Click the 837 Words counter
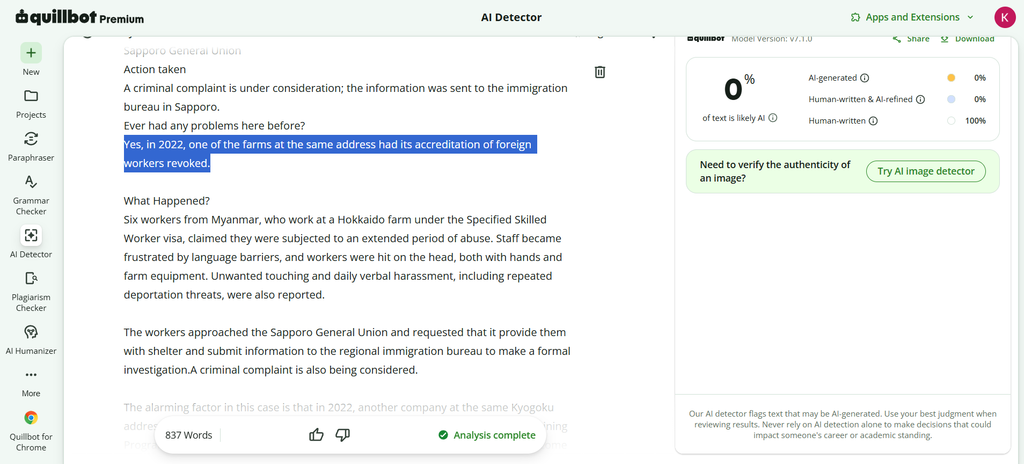 coord(188,435)
